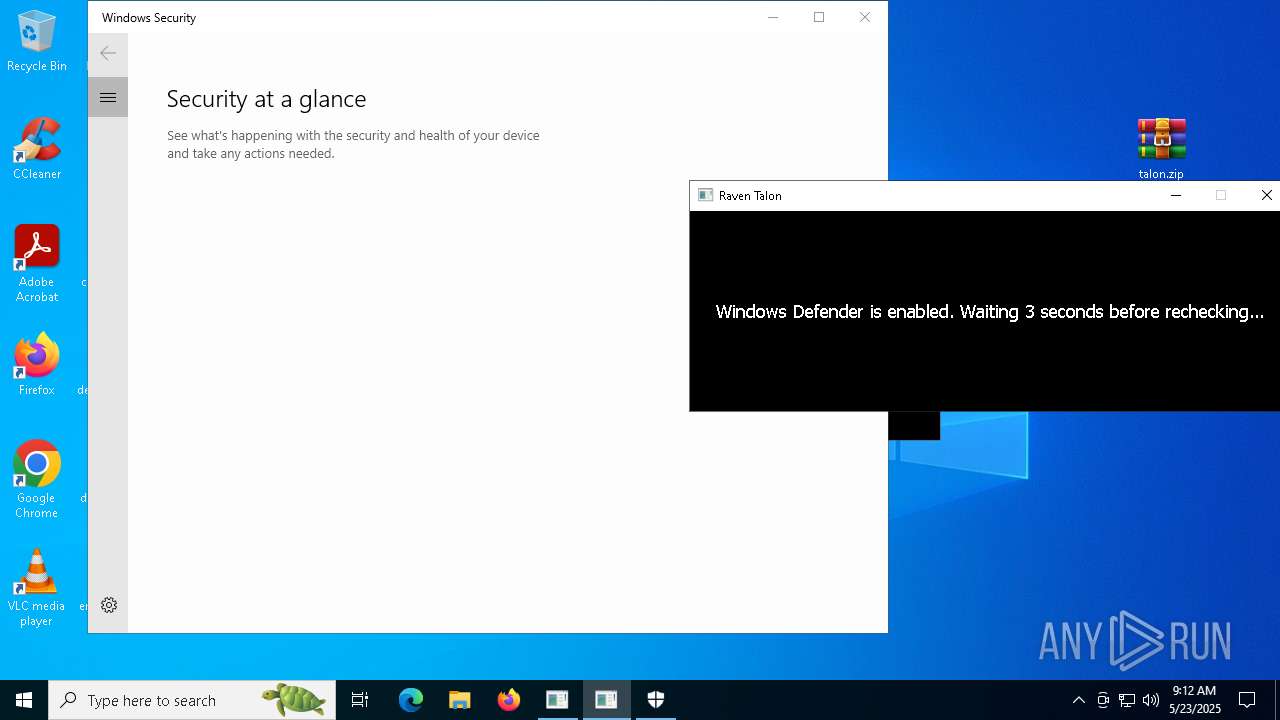Maximize the Windows Security window
This screenshot has width=1280, height=720.
click(x=819, y=17)
